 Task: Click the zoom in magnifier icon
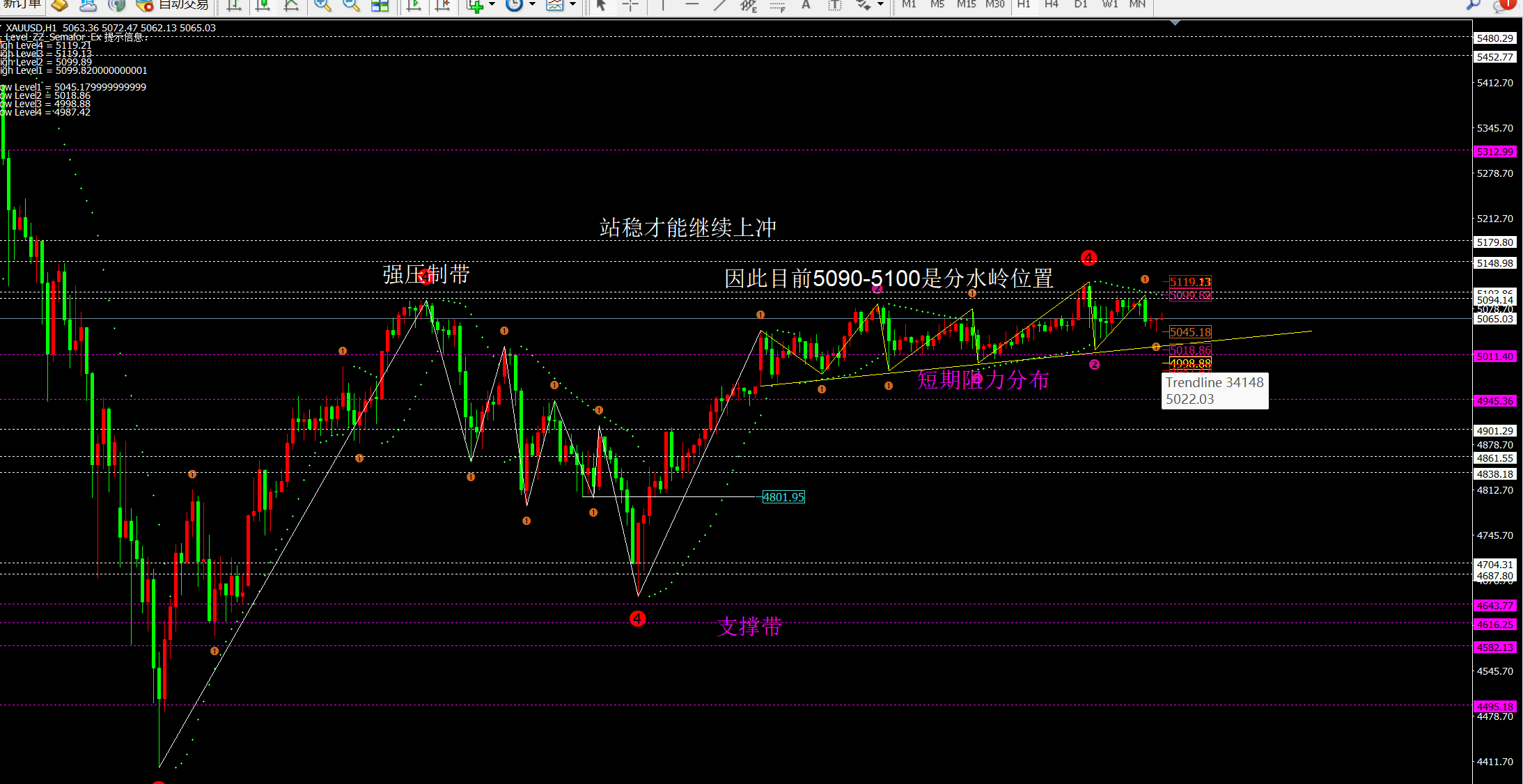[322, 5]
